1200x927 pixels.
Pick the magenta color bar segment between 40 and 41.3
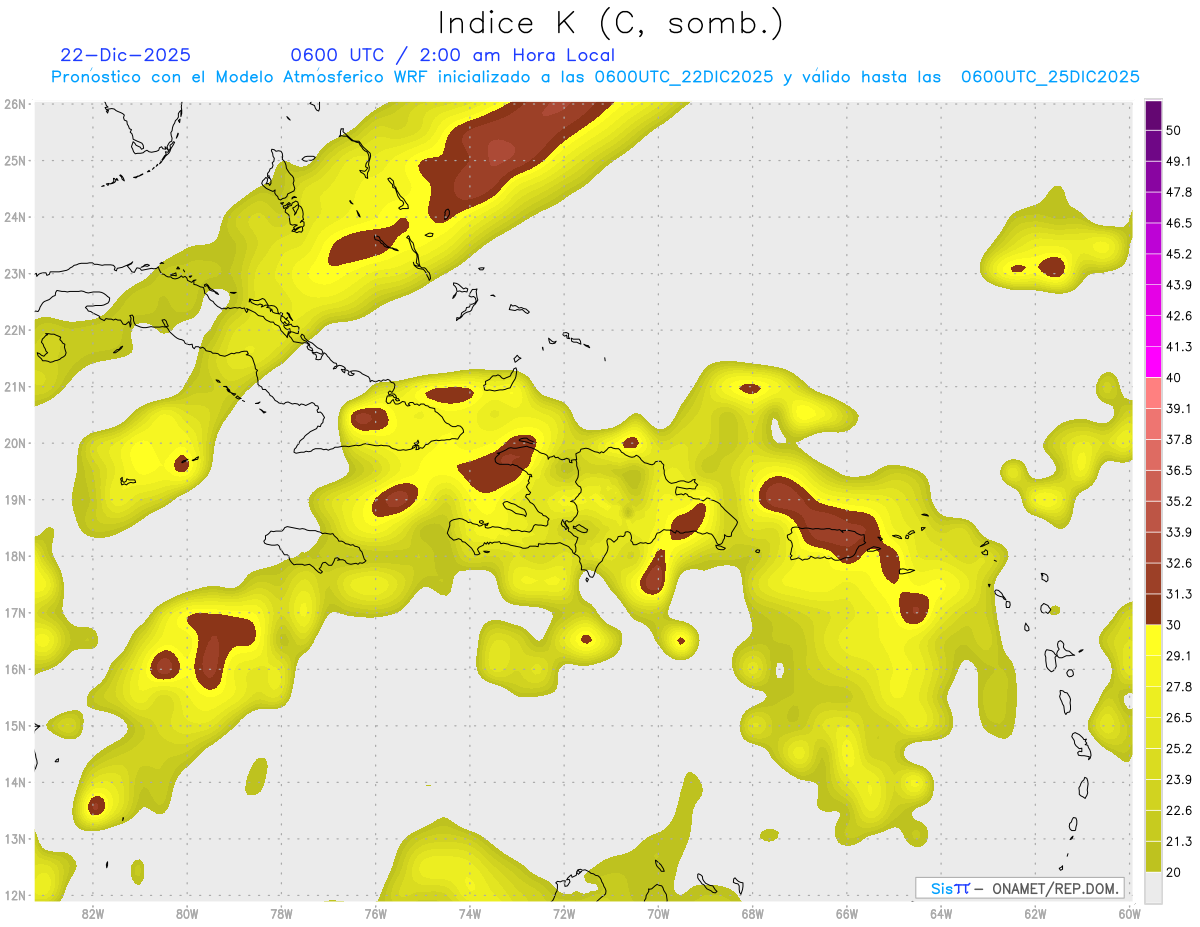[1153, 362]
